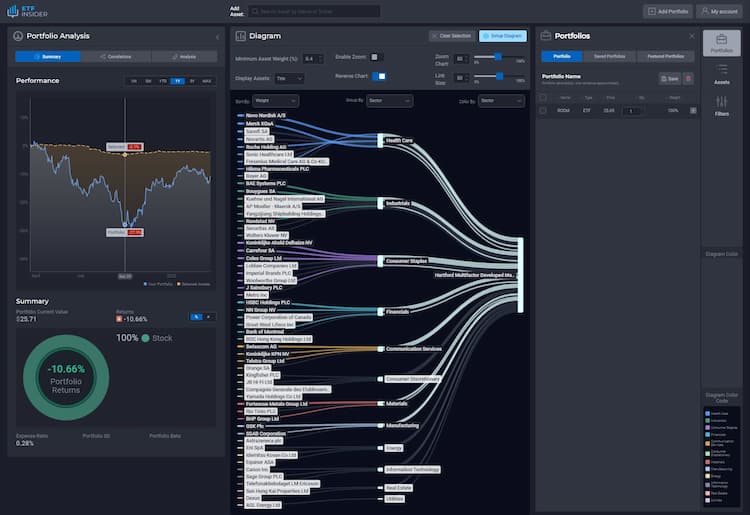Switch to the Featured Portfolios tab
Screen dimensions: 750x515
click(665, 56)
